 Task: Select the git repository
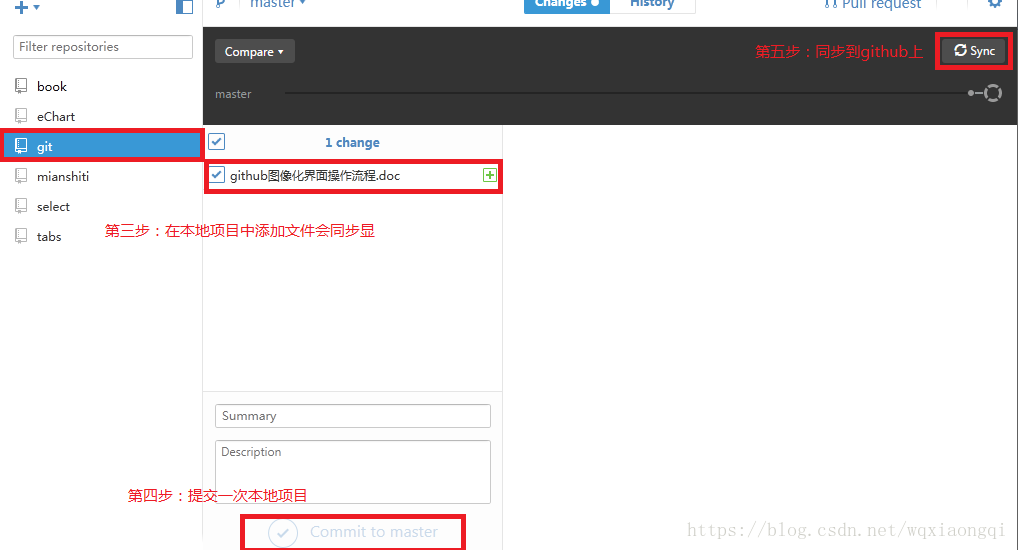point(101,146)
